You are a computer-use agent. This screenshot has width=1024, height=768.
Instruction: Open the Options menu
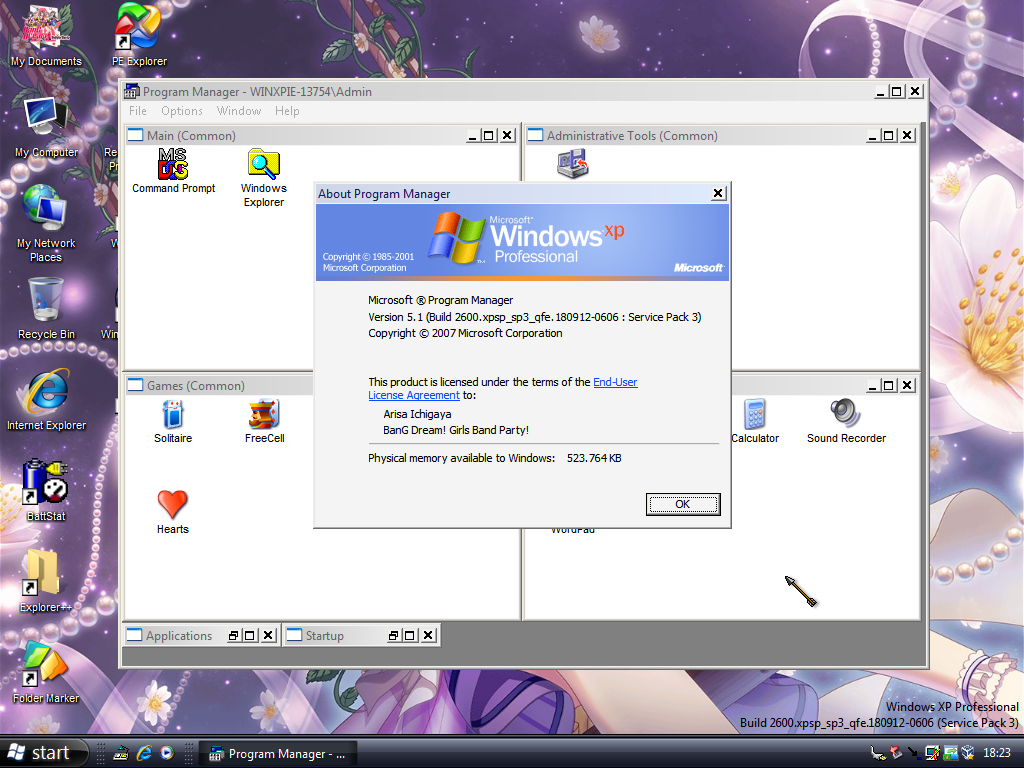coord(182,111)
